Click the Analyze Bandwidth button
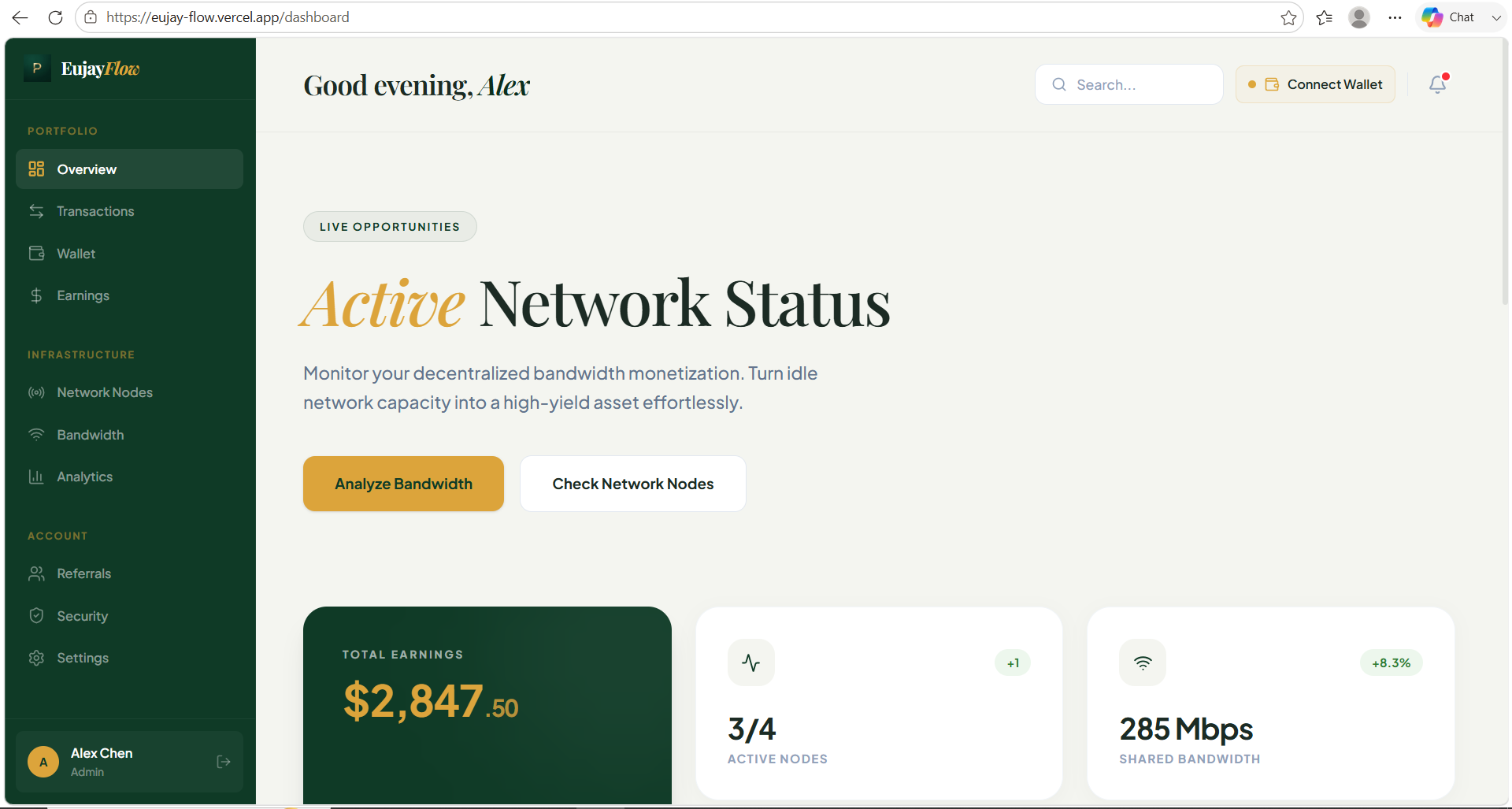Screen dimensions: 1512x809 pyautogui.click(x=403, y=484)
